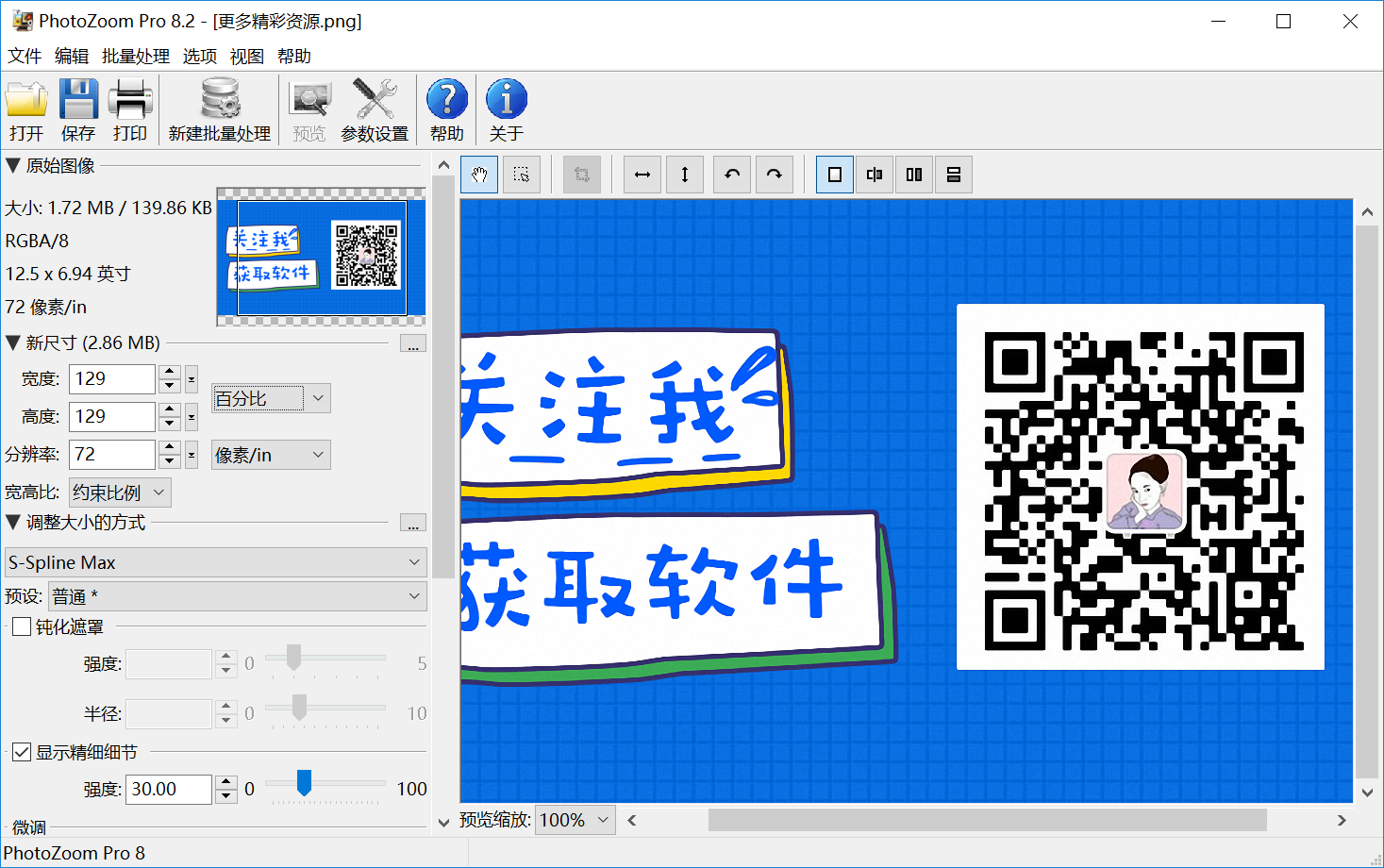Click the preview vertical scrollbar up arrow
Viewport: 1384px width, 868px height.
1367,211
